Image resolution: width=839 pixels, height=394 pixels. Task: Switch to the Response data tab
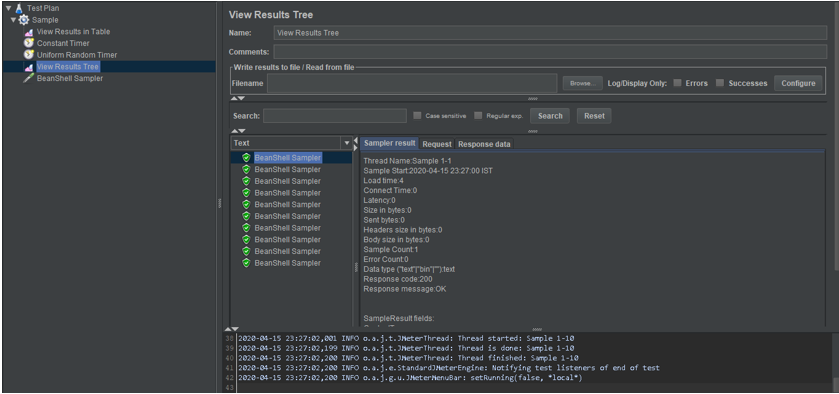point(484,144)
